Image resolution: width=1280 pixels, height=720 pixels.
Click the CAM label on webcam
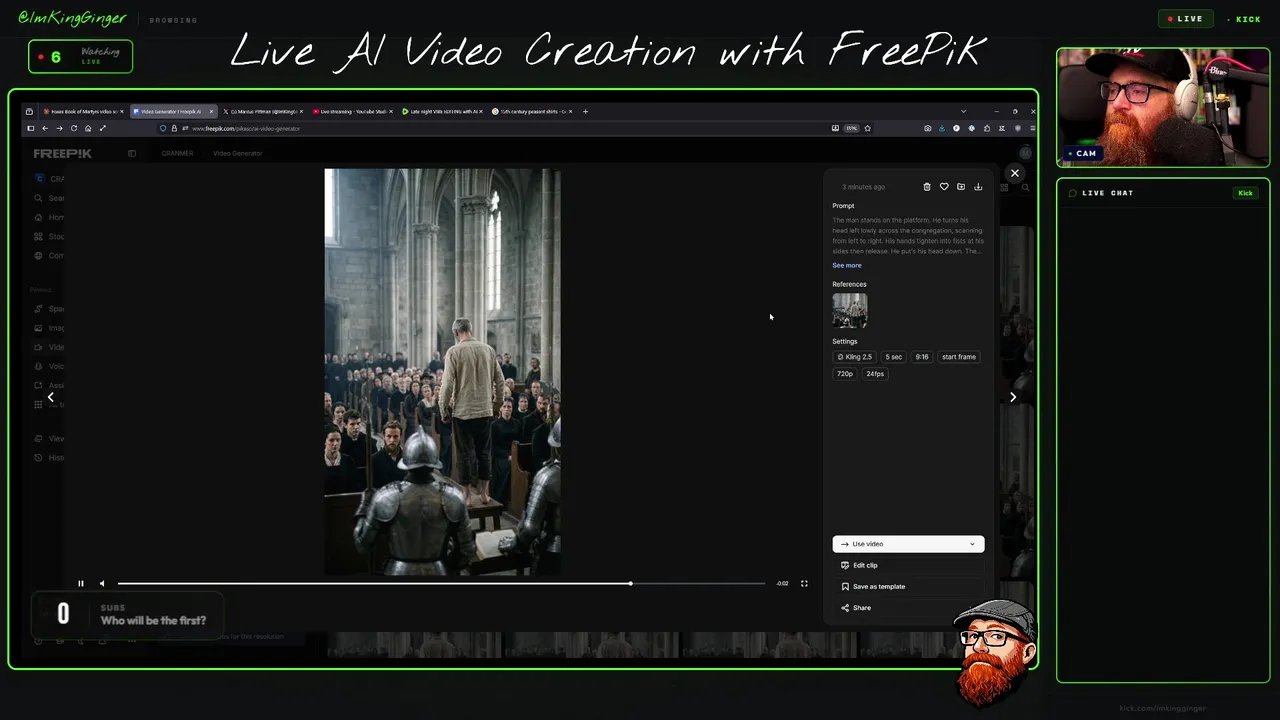coord(1083,153)
